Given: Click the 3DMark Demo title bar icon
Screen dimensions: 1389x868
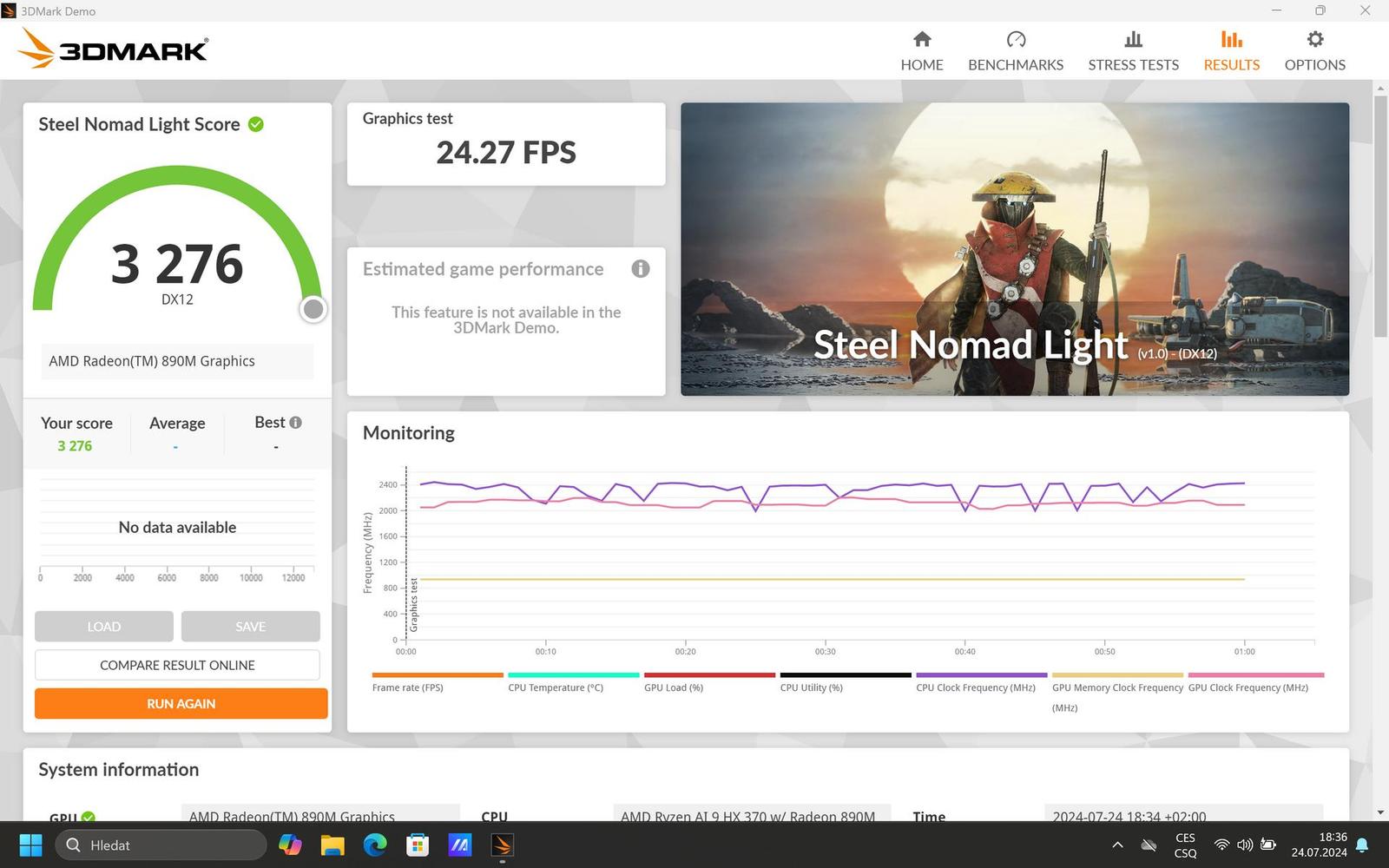Looking at the screenshot, I should click(9, 10).
